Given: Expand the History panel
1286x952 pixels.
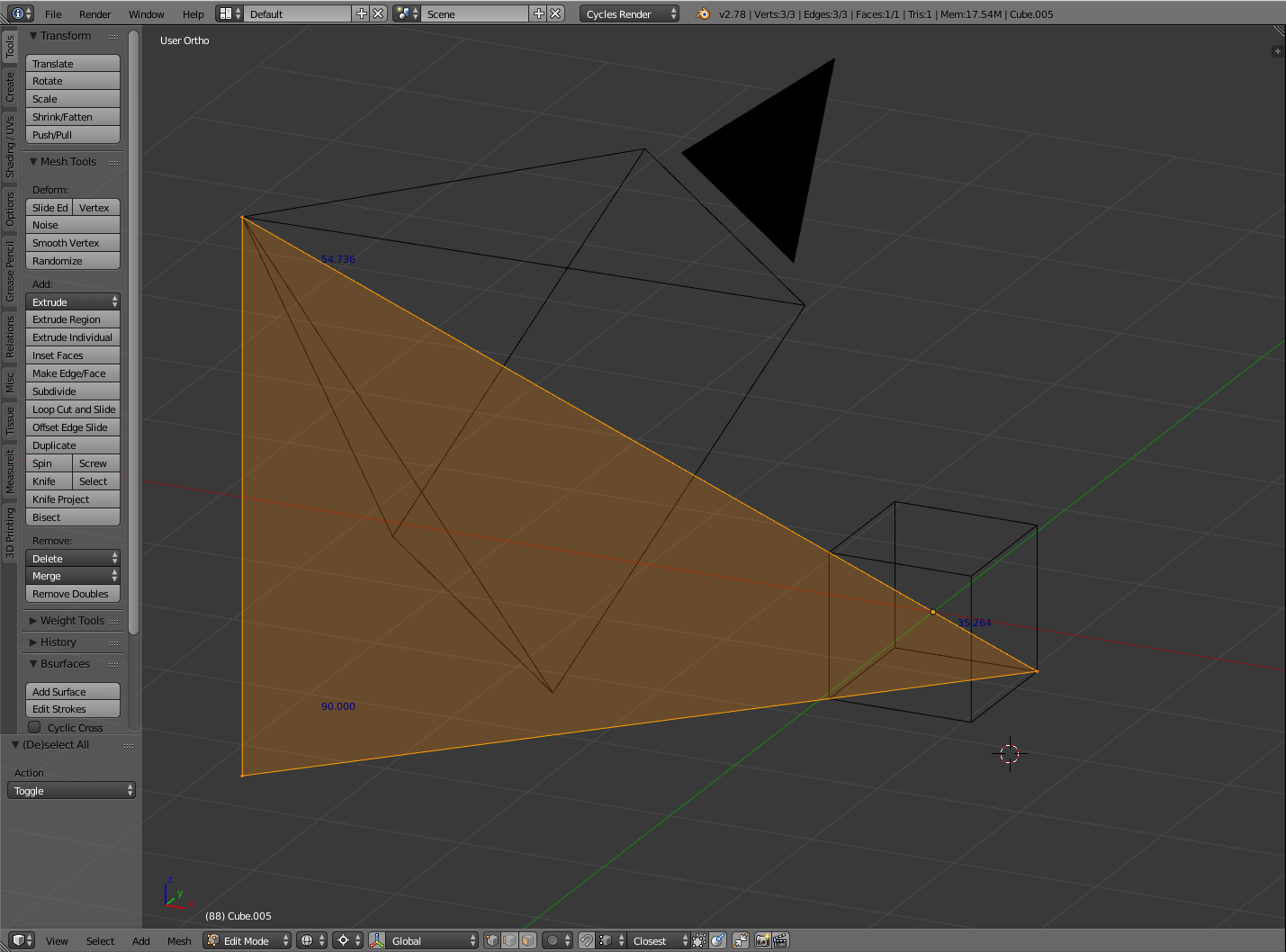Looking at the screenshot, I should pyautogui.click(x=33, y=642).
